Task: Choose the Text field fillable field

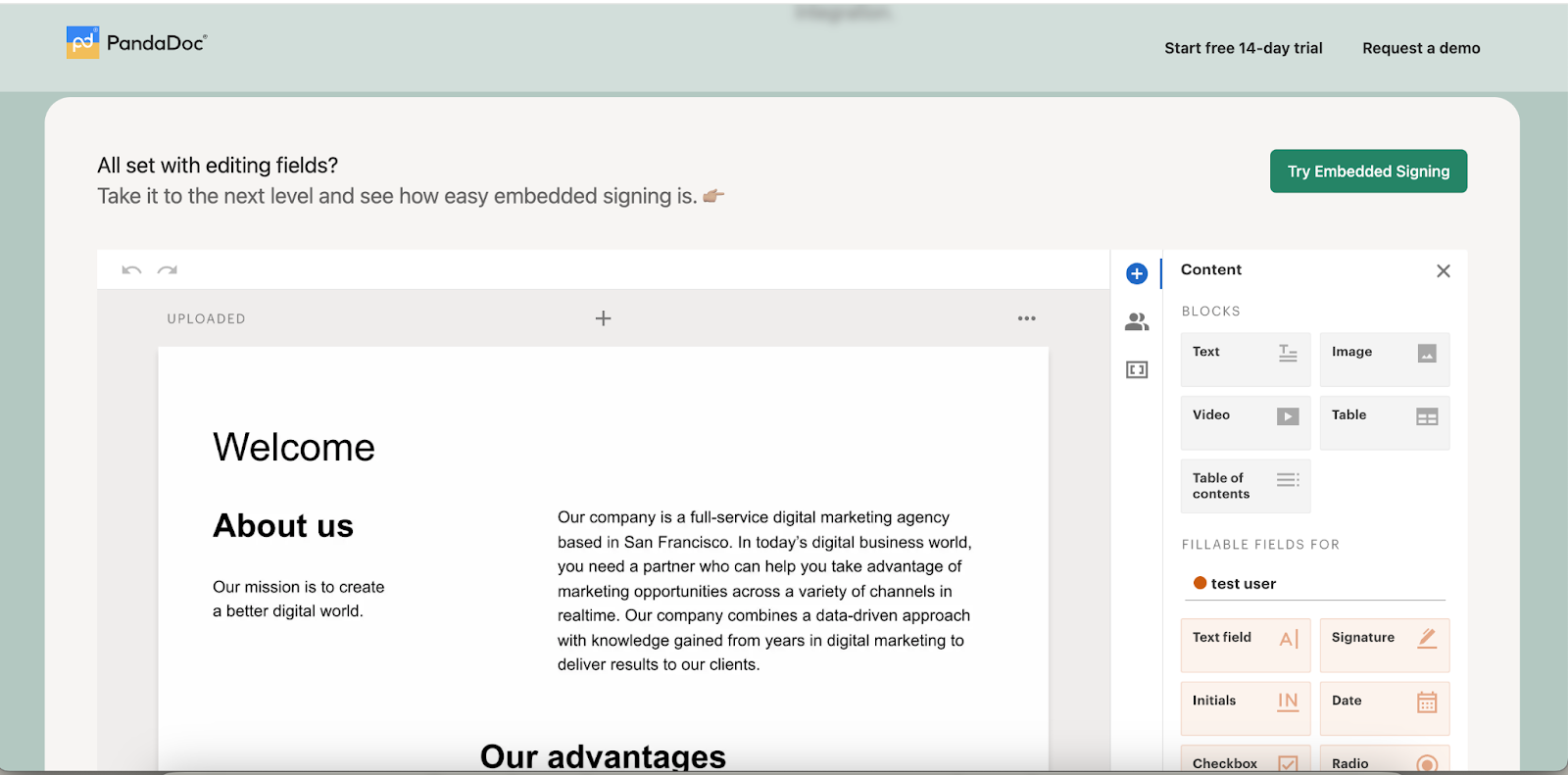Action: [1246, 646]
